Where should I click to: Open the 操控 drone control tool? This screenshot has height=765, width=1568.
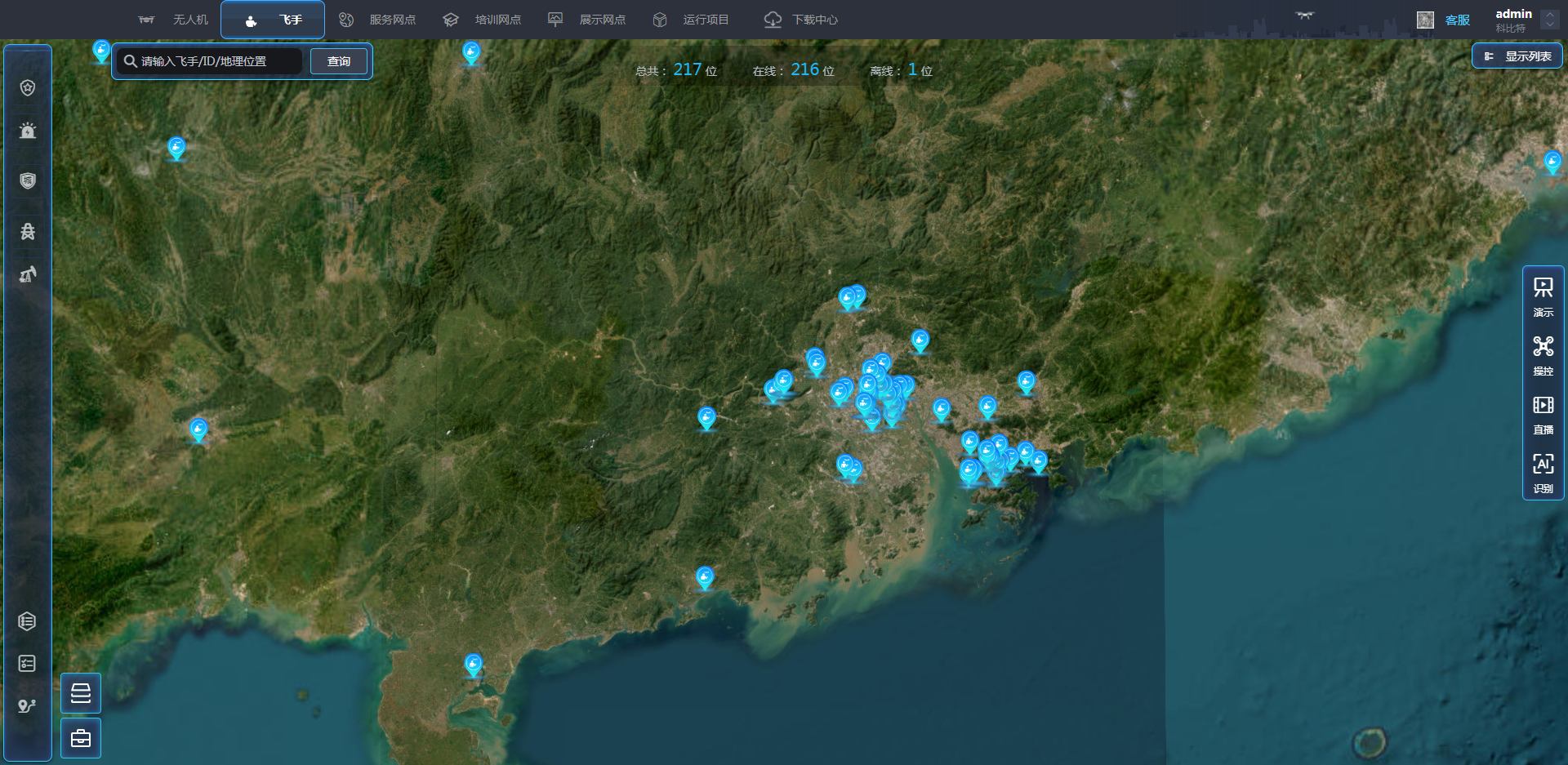(x=1543, y=356)
